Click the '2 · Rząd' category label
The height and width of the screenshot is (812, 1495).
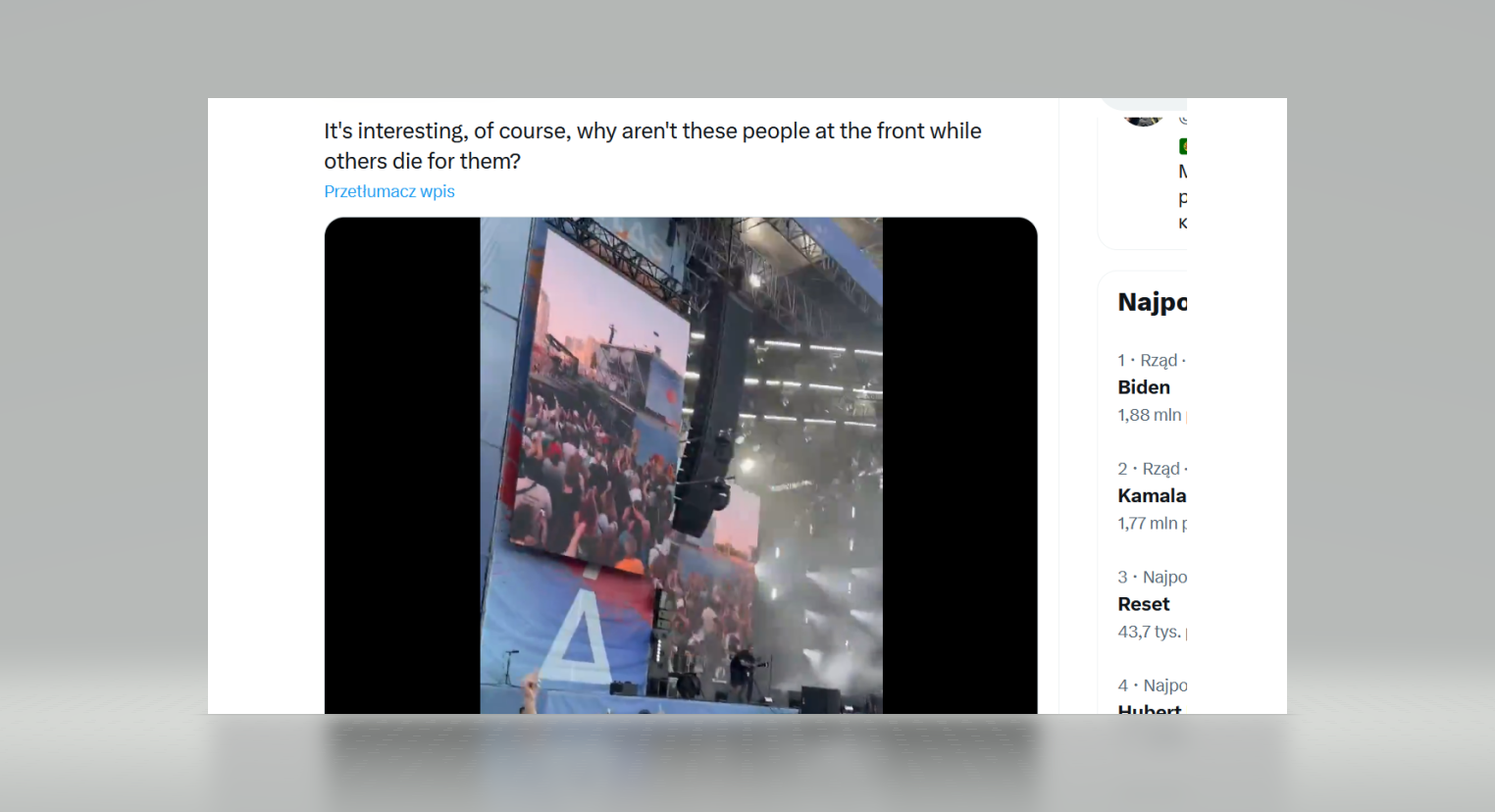[x=1152, y=469]
